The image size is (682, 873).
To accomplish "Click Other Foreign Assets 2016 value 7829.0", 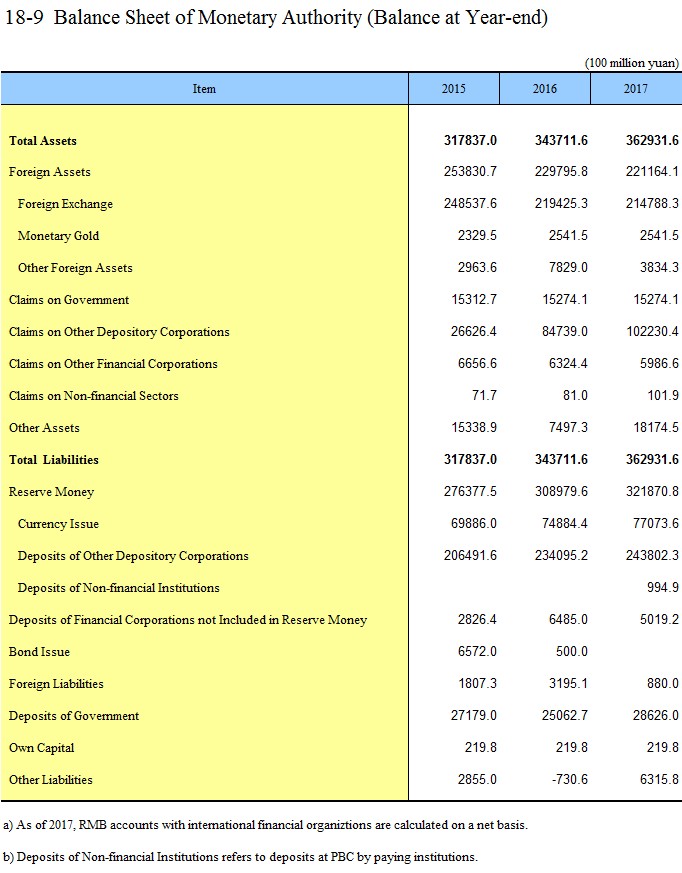I will [568, 268].
